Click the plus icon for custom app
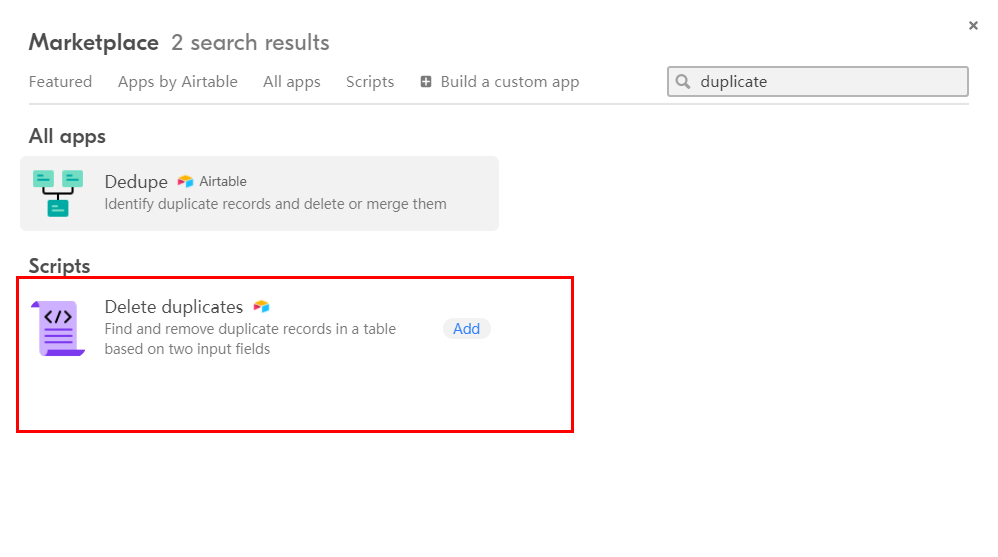Image resolution: width=998 pixels, height=557 pixels. point(426,81)
